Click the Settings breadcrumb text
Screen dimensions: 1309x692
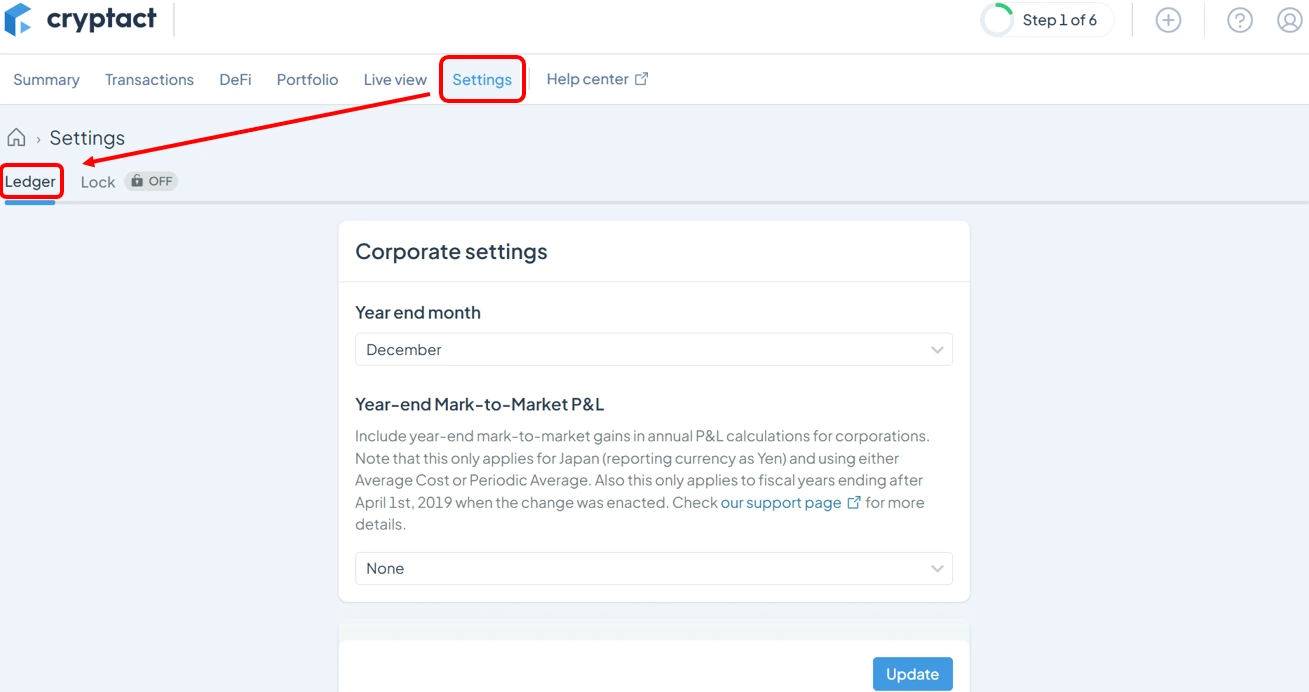87,138
